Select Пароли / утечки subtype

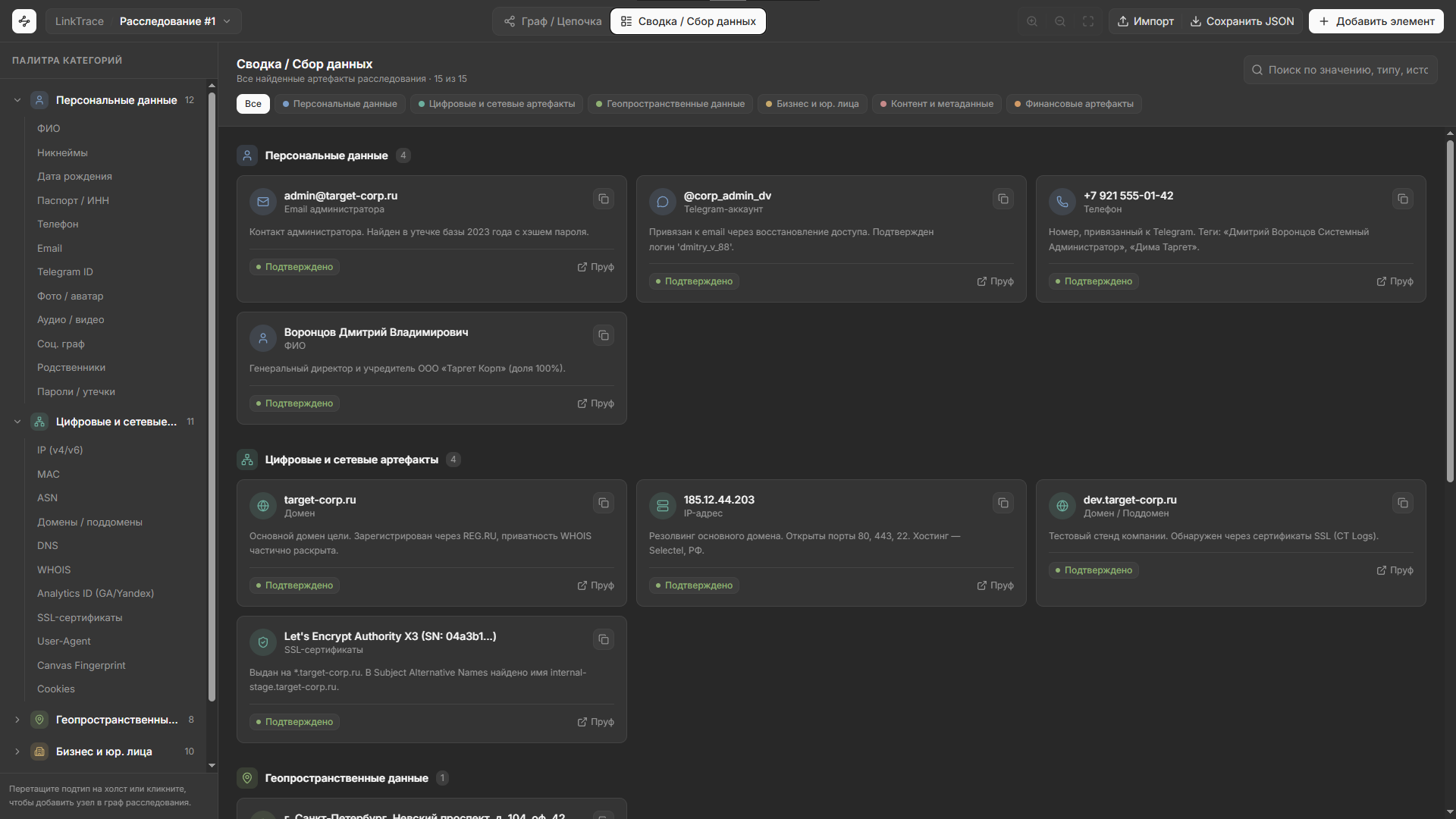pyautogui.click(x=76, y=392)
